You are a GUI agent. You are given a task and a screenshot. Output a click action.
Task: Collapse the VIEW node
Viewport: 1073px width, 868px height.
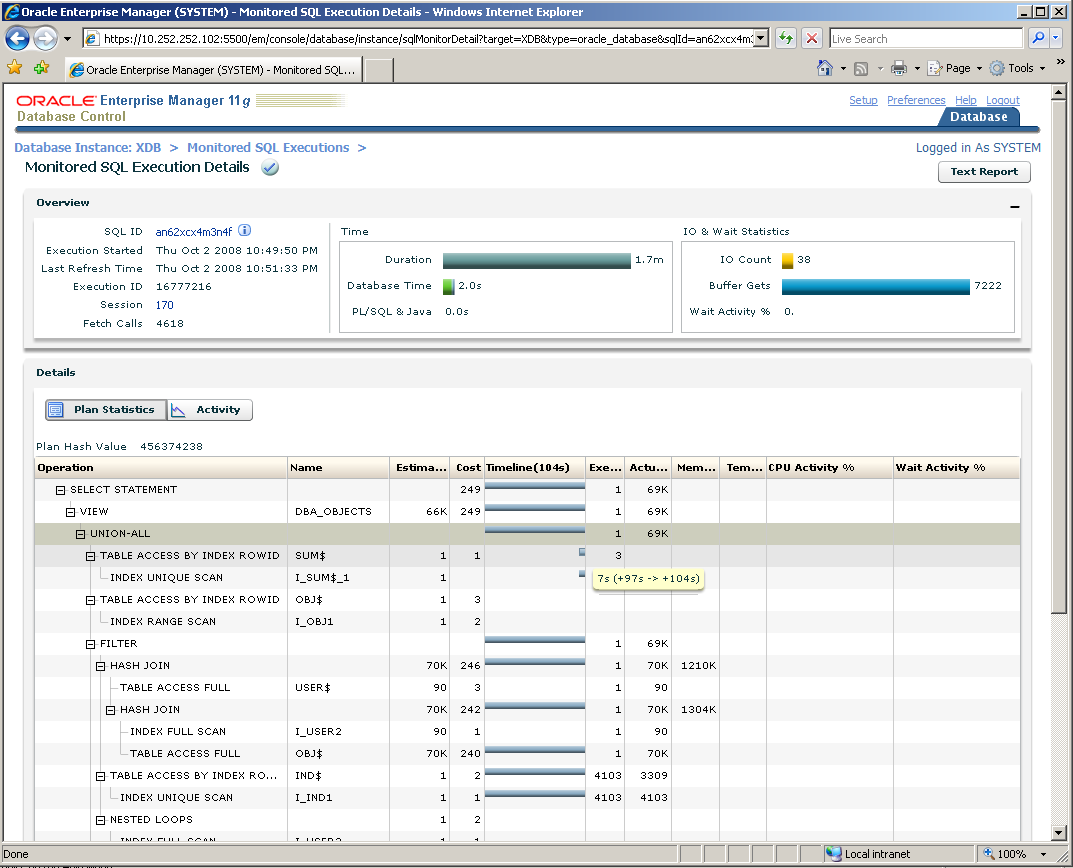(70, 512)
